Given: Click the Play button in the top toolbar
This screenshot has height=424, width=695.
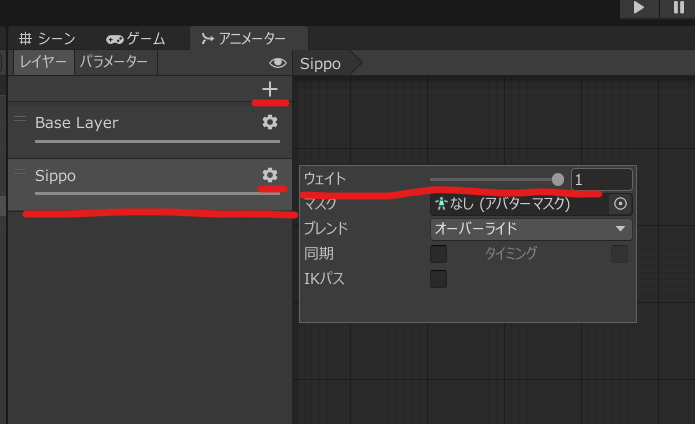Looking at the screenshot, I should point(638,8).
